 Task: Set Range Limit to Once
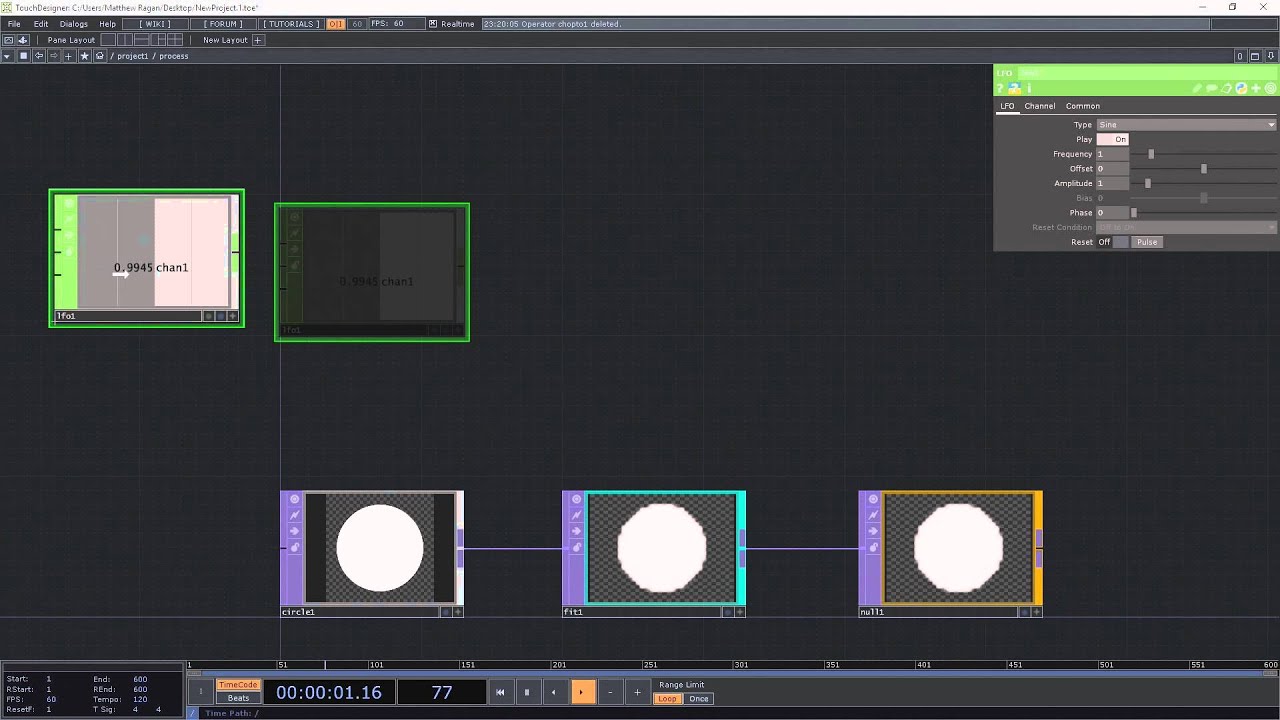[699, 699]
